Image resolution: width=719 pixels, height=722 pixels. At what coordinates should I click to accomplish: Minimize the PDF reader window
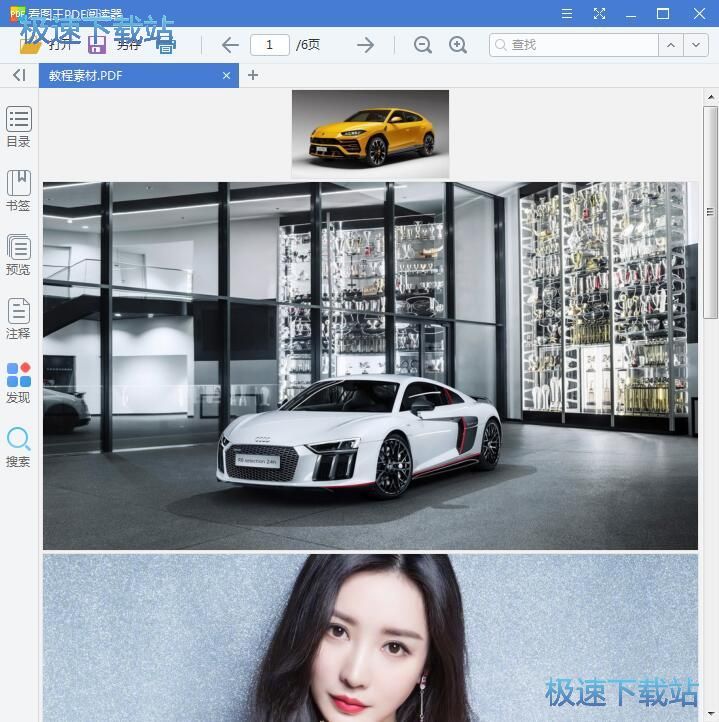coord(631,15)
